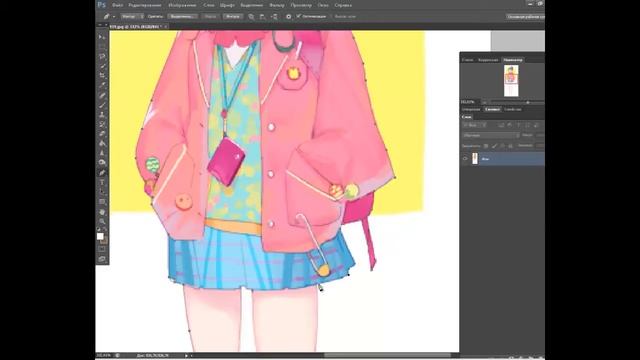Switch to the Коррекция tab
The width and height of the screenshot is (640, 360).
pyautogui.click(x=488, y=60)
